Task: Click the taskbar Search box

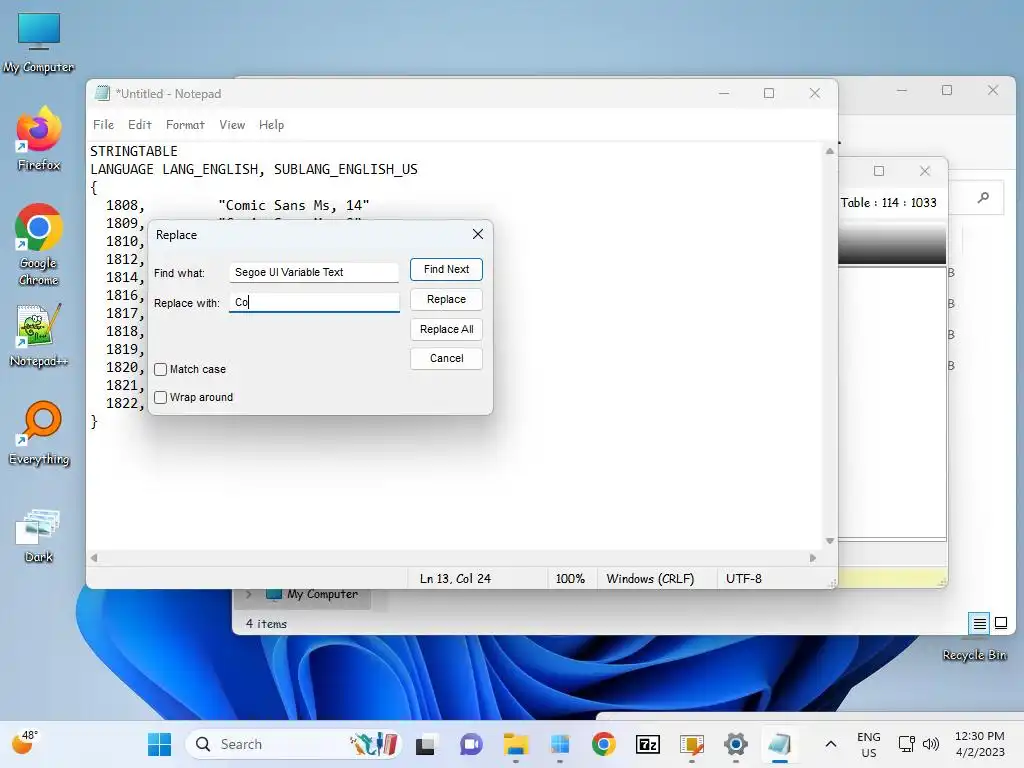Action: pyautogui.click(x=294, y=744)
